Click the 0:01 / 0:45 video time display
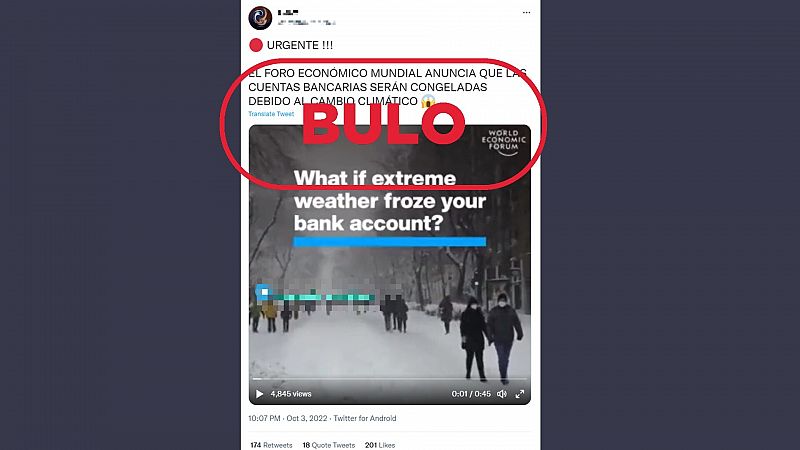This screenshot has height=450, width=800. pos(471,394)
